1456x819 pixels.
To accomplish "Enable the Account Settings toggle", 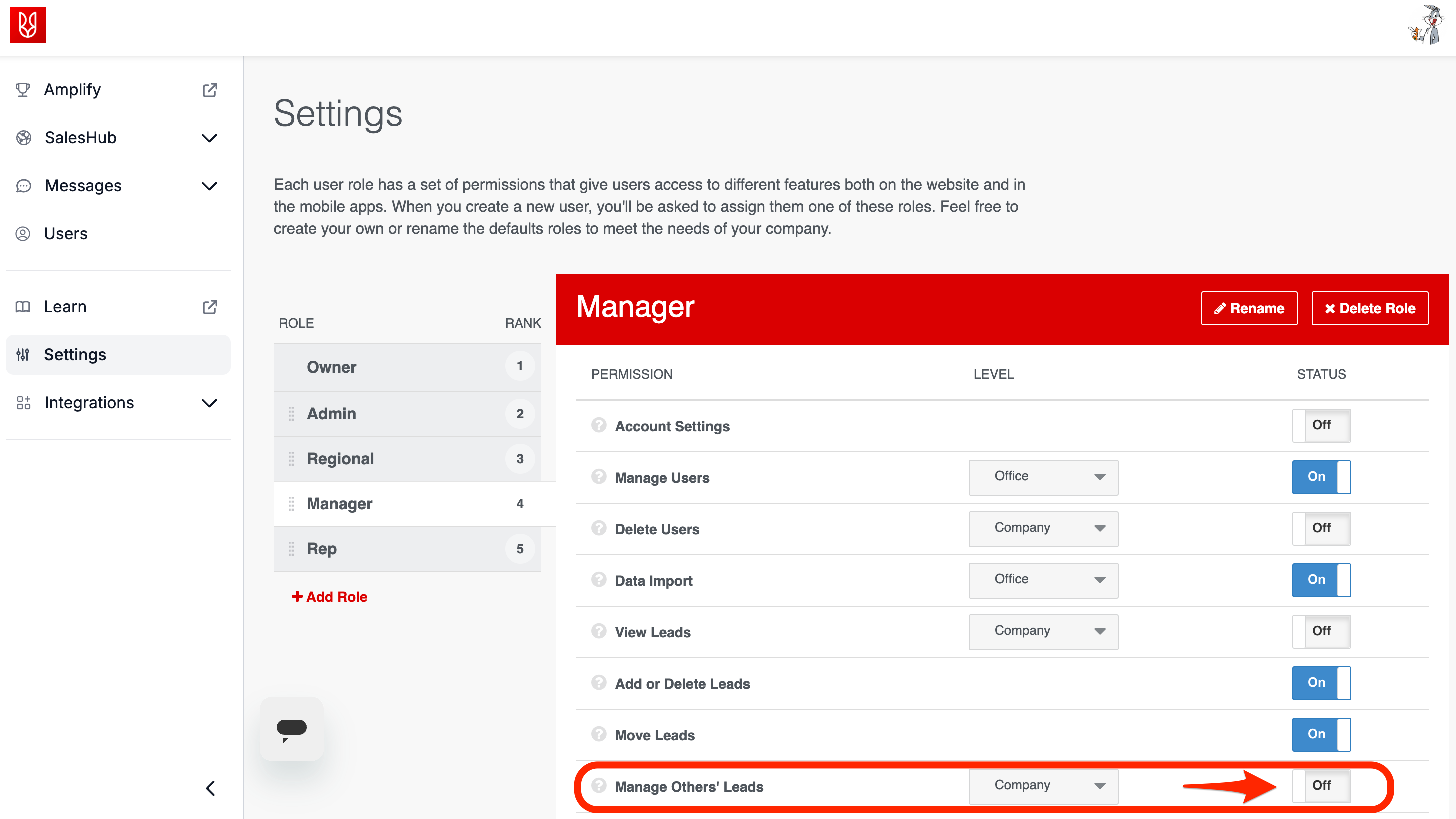I will [1321, 425].
